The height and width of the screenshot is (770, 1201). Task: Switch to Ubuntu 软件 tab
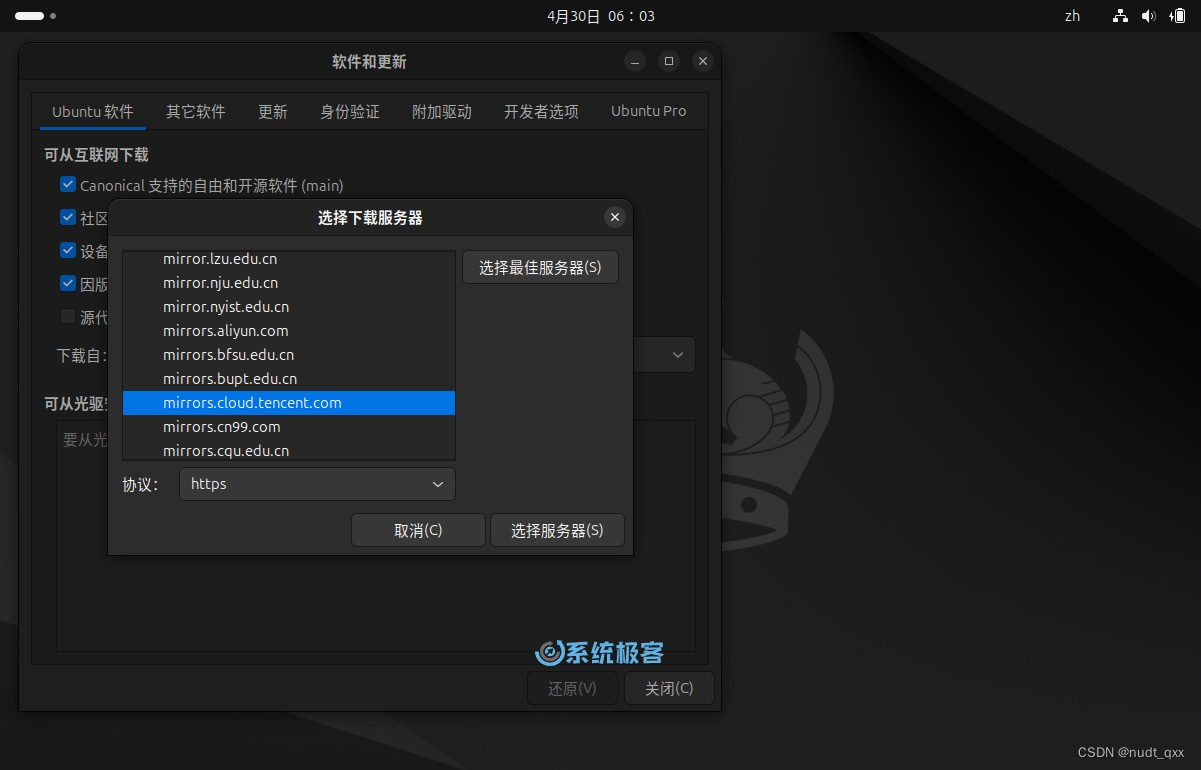(93, 111)
